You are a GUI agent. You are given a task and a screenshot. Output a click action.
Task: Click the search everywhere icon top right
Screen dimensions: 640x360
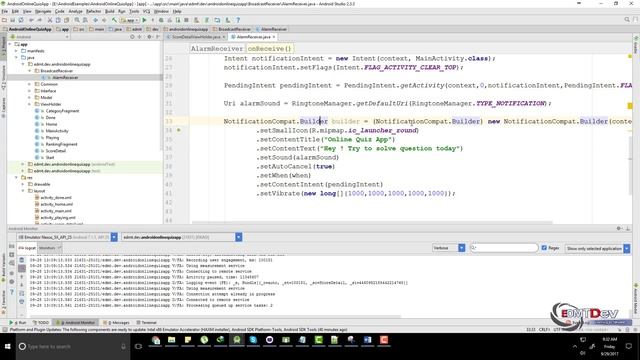tap(627, 20)
